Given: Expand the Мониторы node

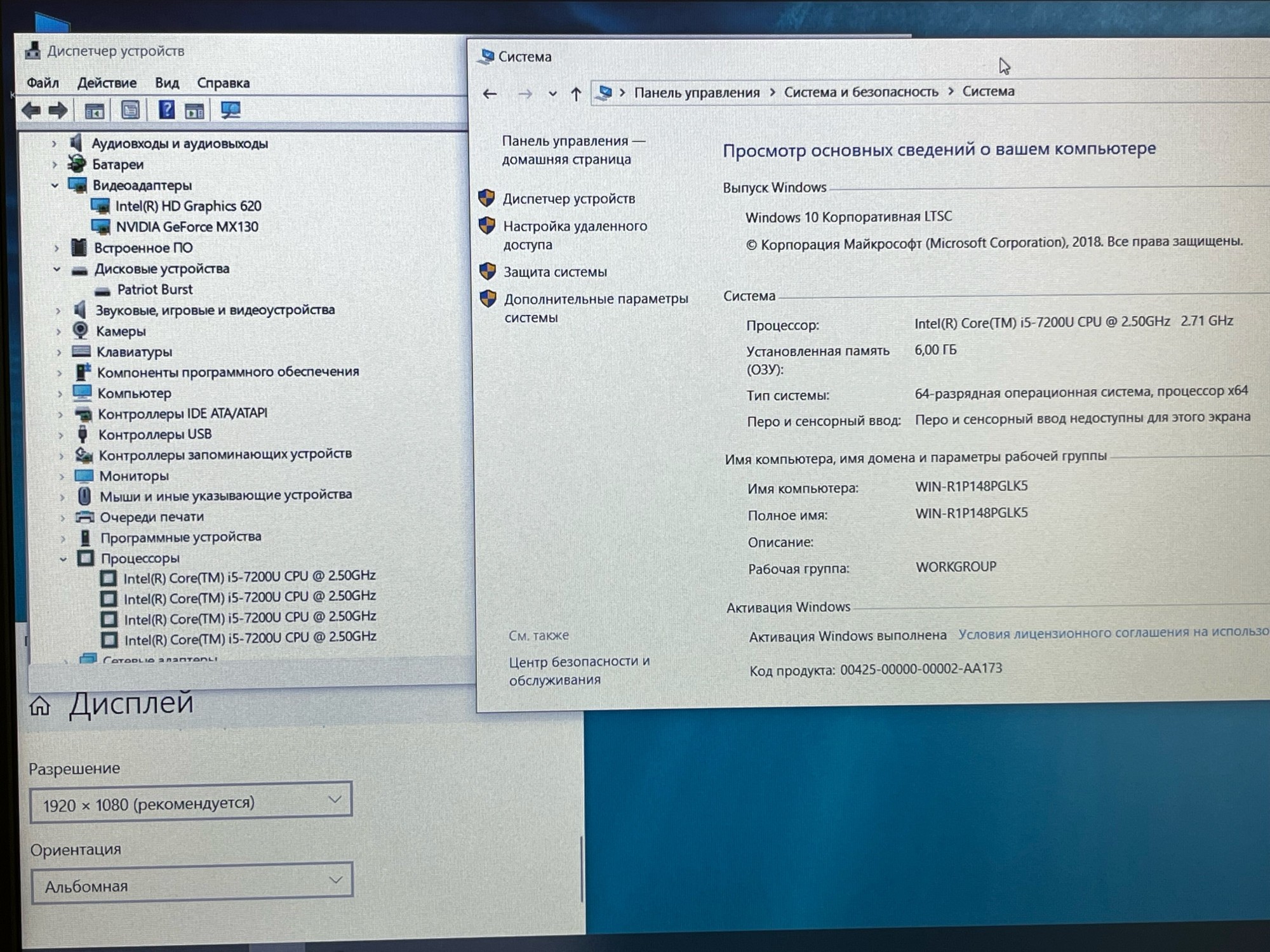Looking at the screenshot, I should pyautogui.click(x=62, y=477).
